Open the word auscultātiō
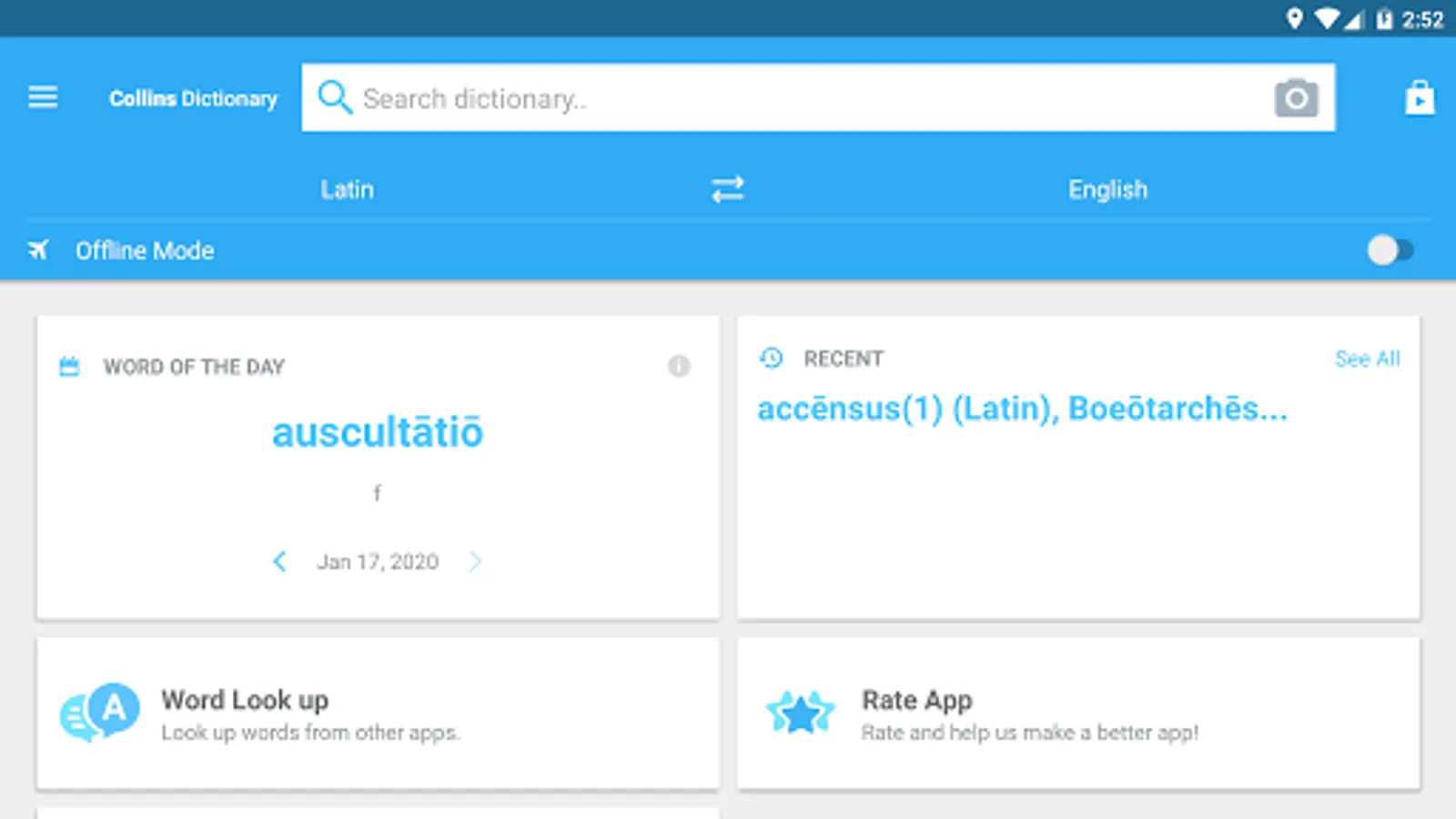The height and width of the screenshot is (819, 1456). [377, 432]
